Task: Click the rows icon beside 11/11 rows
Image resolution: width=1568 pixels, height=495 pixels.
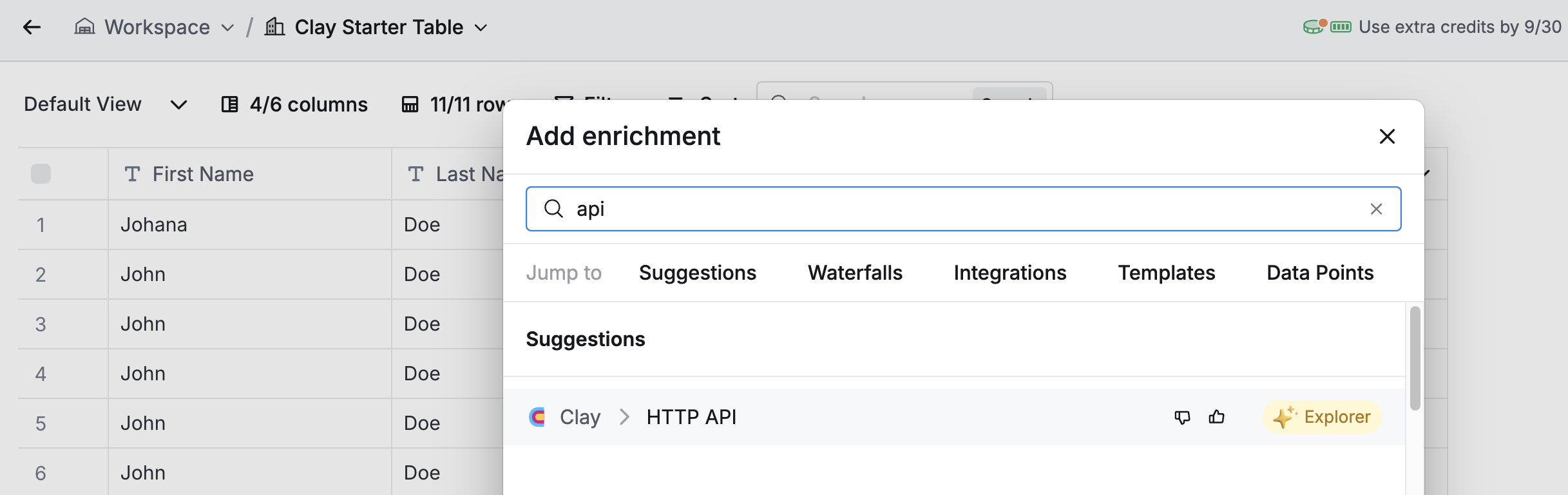Action: (410, 104)
